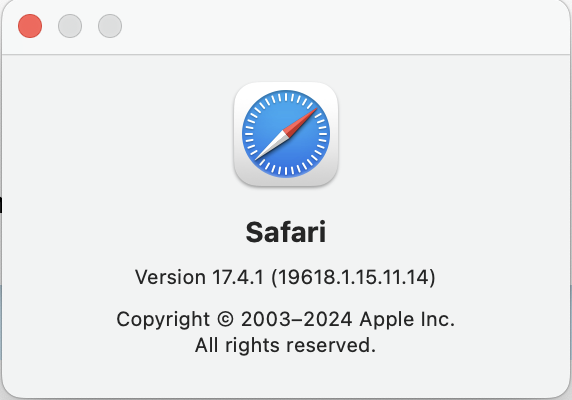Click the build number 19618.1.15.11.14
The image size is (572, 400).
pyautogui.click(x=353, y=277)
